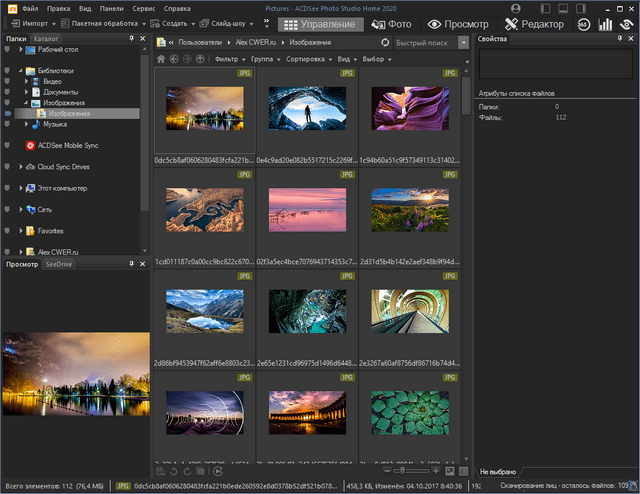The height and width of the screenshot is (494, 640).
Task: Open the Редактор editing mode
Action: 534,24
